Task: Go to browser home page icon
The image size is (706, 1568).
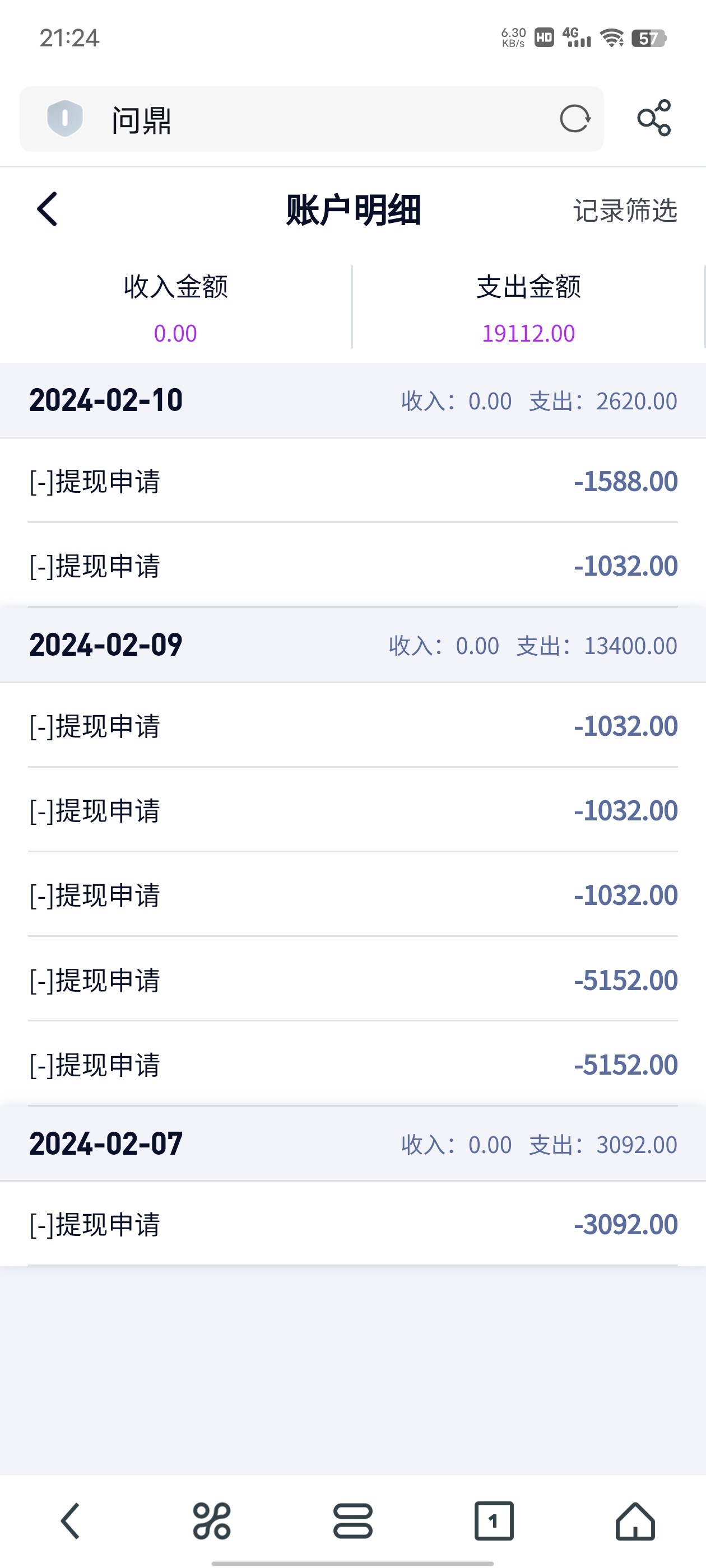Action: [x=635, y=1520]
